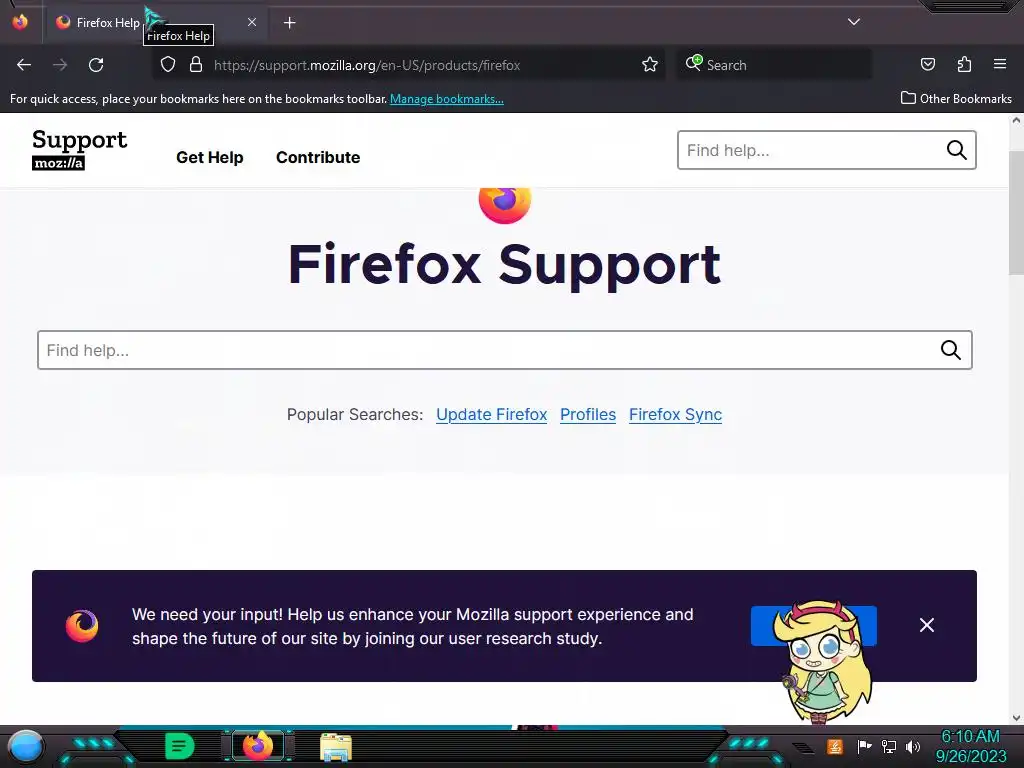Image resolution: width=1024 pixels, height=768 pixels.
Task: Expand the list all tabs chevron
Action: click(854, 22)
